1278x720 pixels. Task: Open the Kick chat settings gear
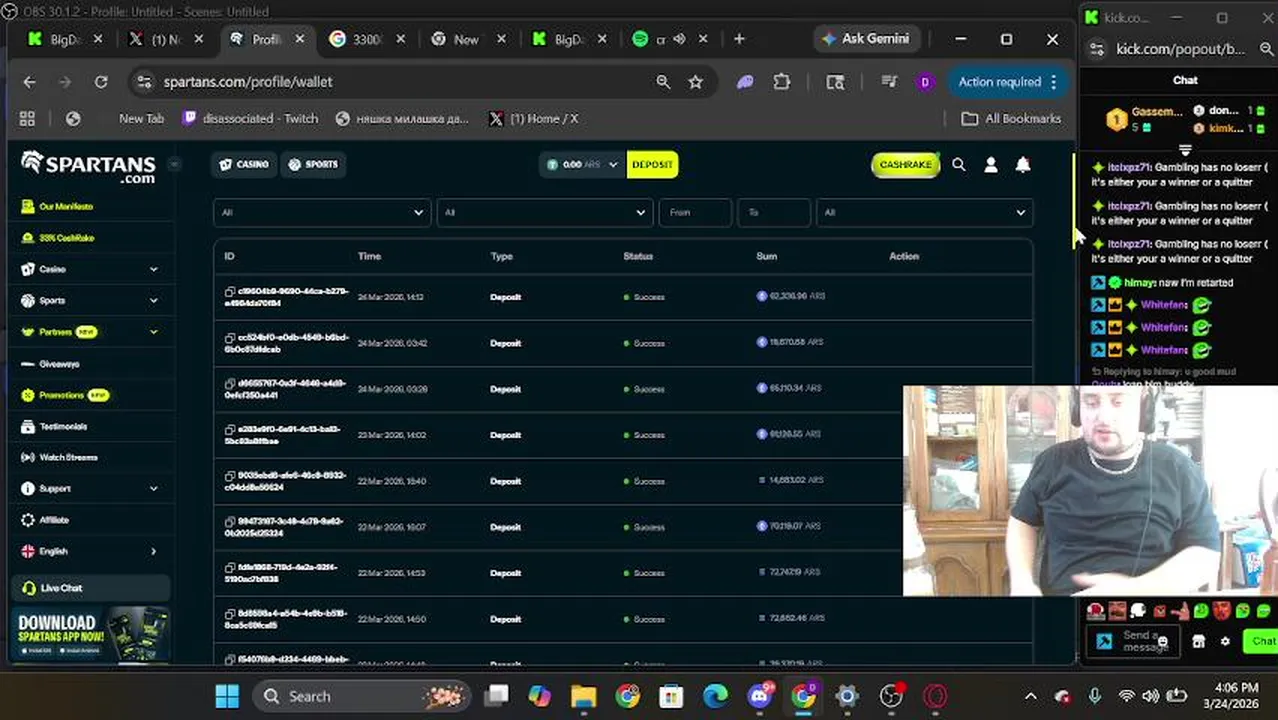[x=1225, y=641]
